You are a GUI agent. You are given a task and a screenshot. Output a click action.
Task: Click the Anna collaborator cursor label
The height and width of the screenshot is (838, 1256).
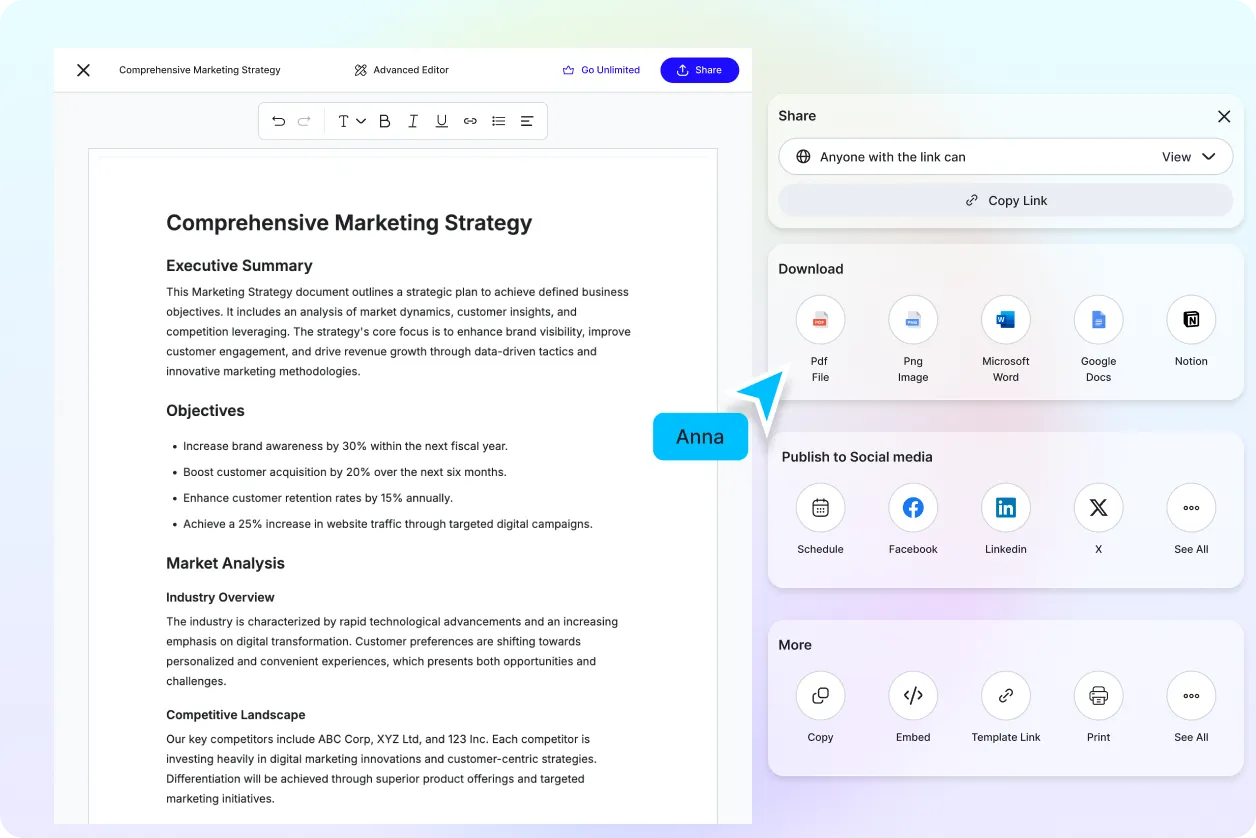(x=700, y=436)
